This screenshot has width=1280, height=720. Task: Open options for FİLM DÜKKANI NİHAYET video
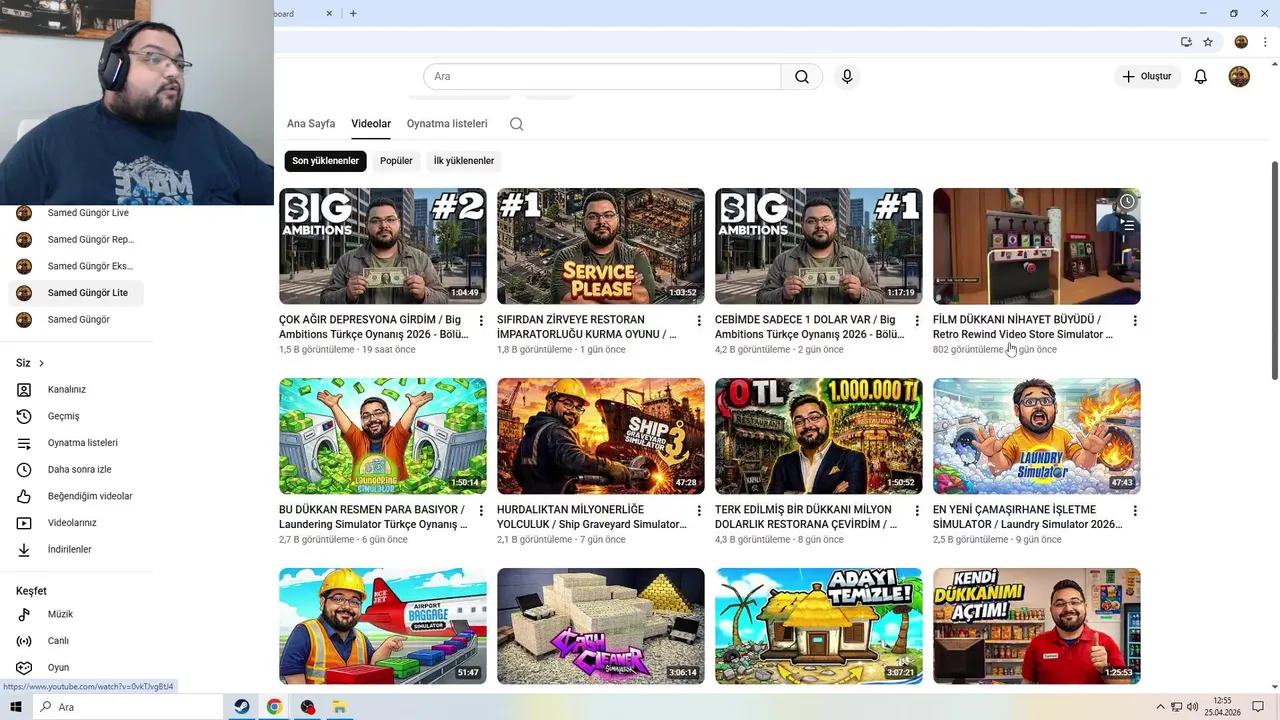[1135, 321]
